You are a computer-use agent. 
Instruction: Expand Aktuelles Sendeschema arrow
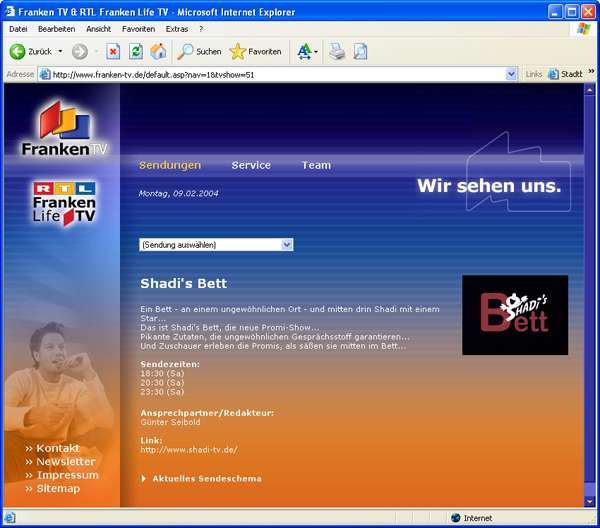pyautogui.click(x=143, y=479)
